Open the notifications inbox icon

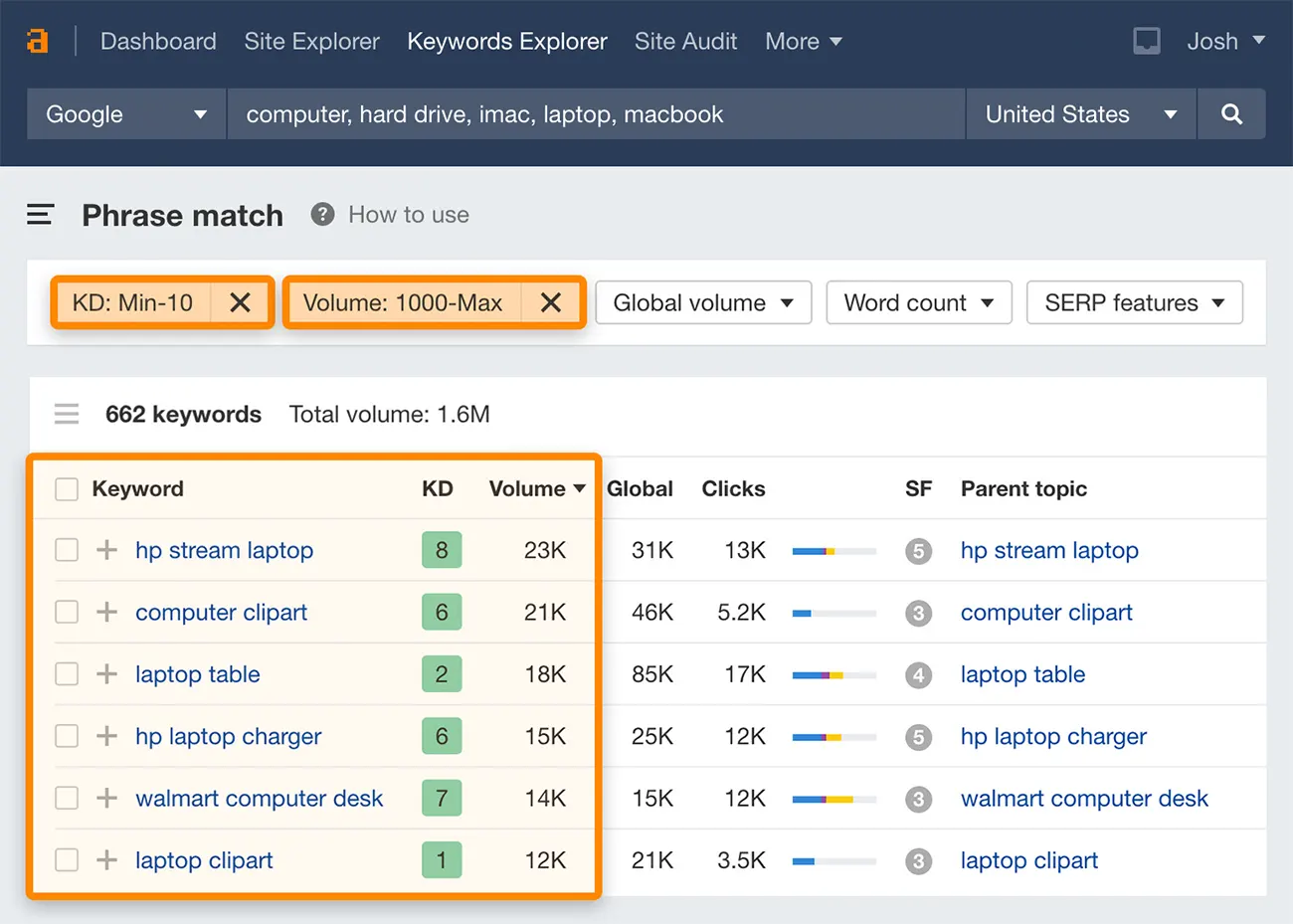click(1146, 41)
